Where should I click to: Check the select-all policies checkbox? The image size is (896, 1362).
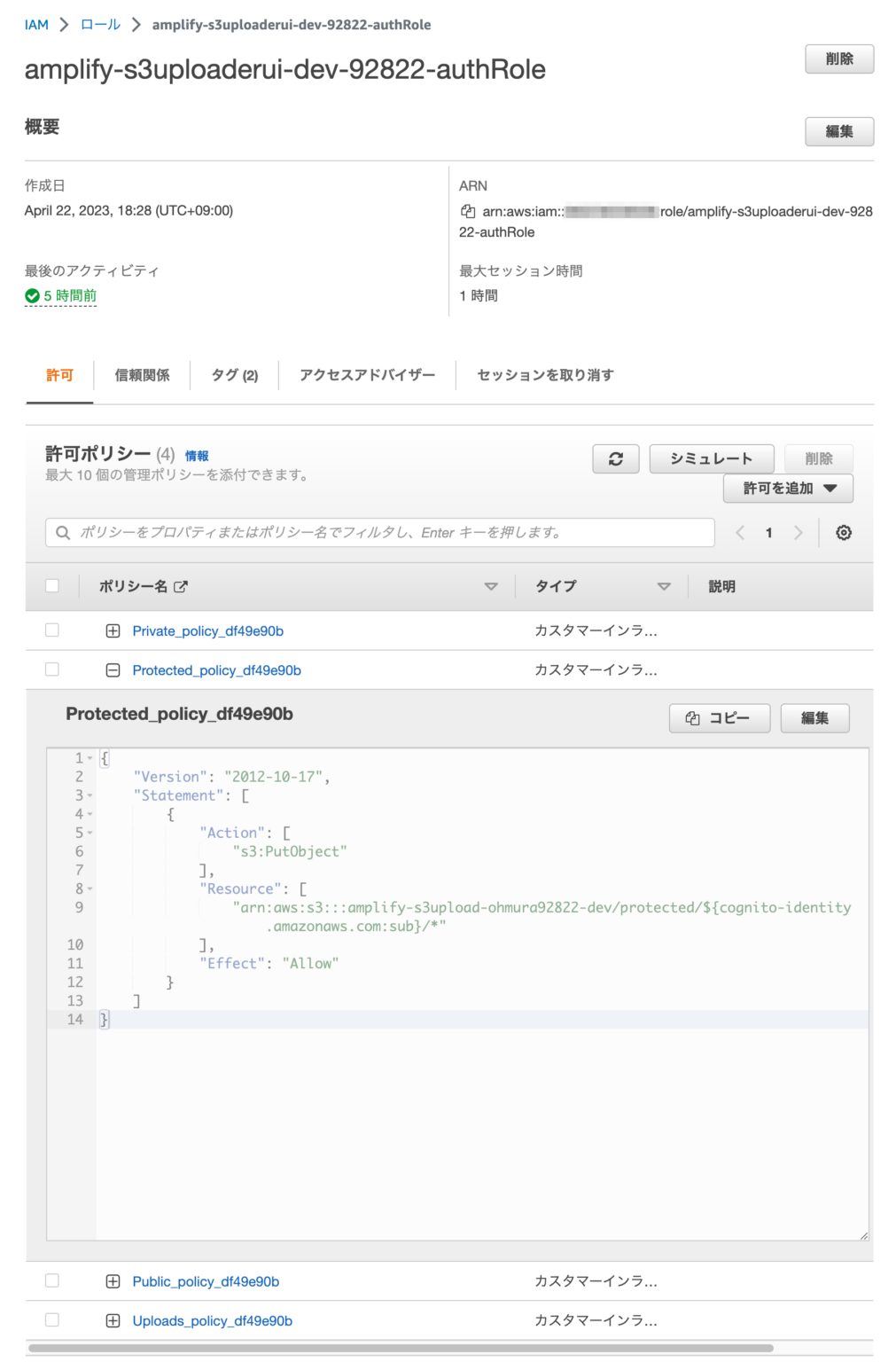coord(51,585)
